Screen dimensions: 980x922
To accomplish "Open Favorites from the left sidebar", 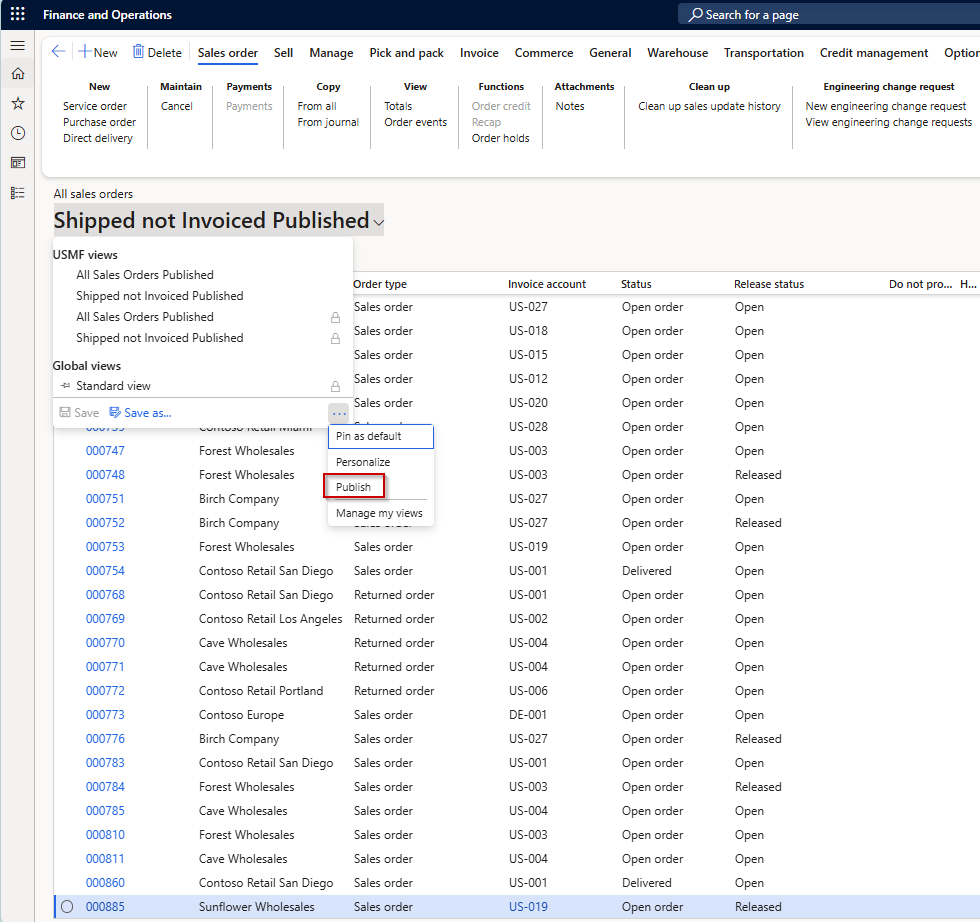I will pos(17,102).
